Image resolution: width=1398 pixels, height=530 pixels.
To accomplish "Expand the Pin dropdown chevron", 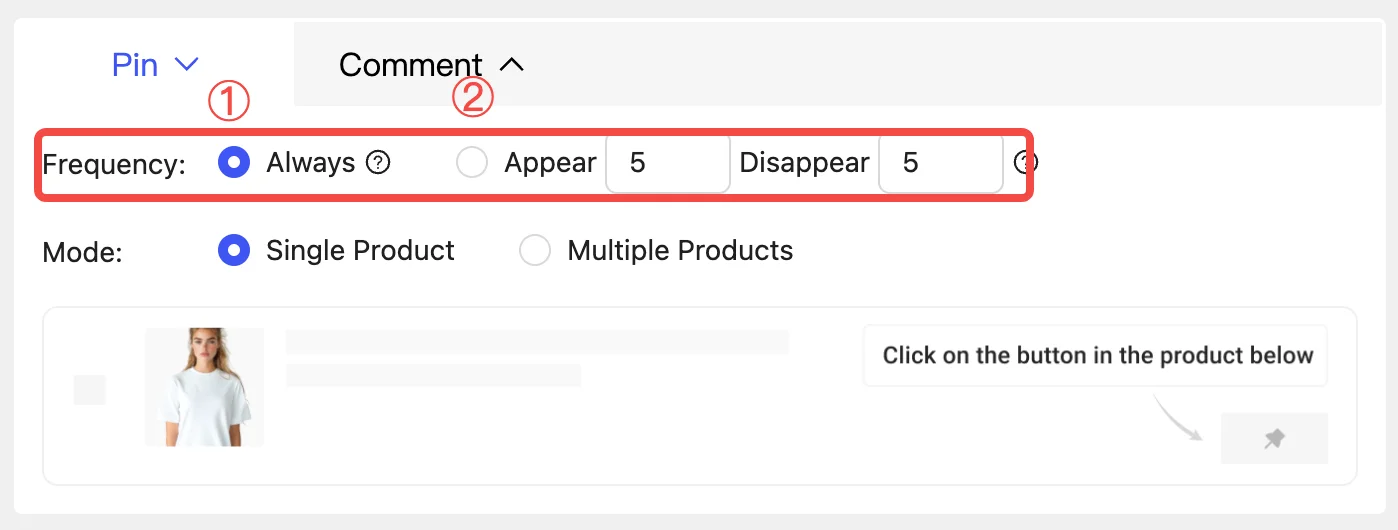I will [187, 65].
